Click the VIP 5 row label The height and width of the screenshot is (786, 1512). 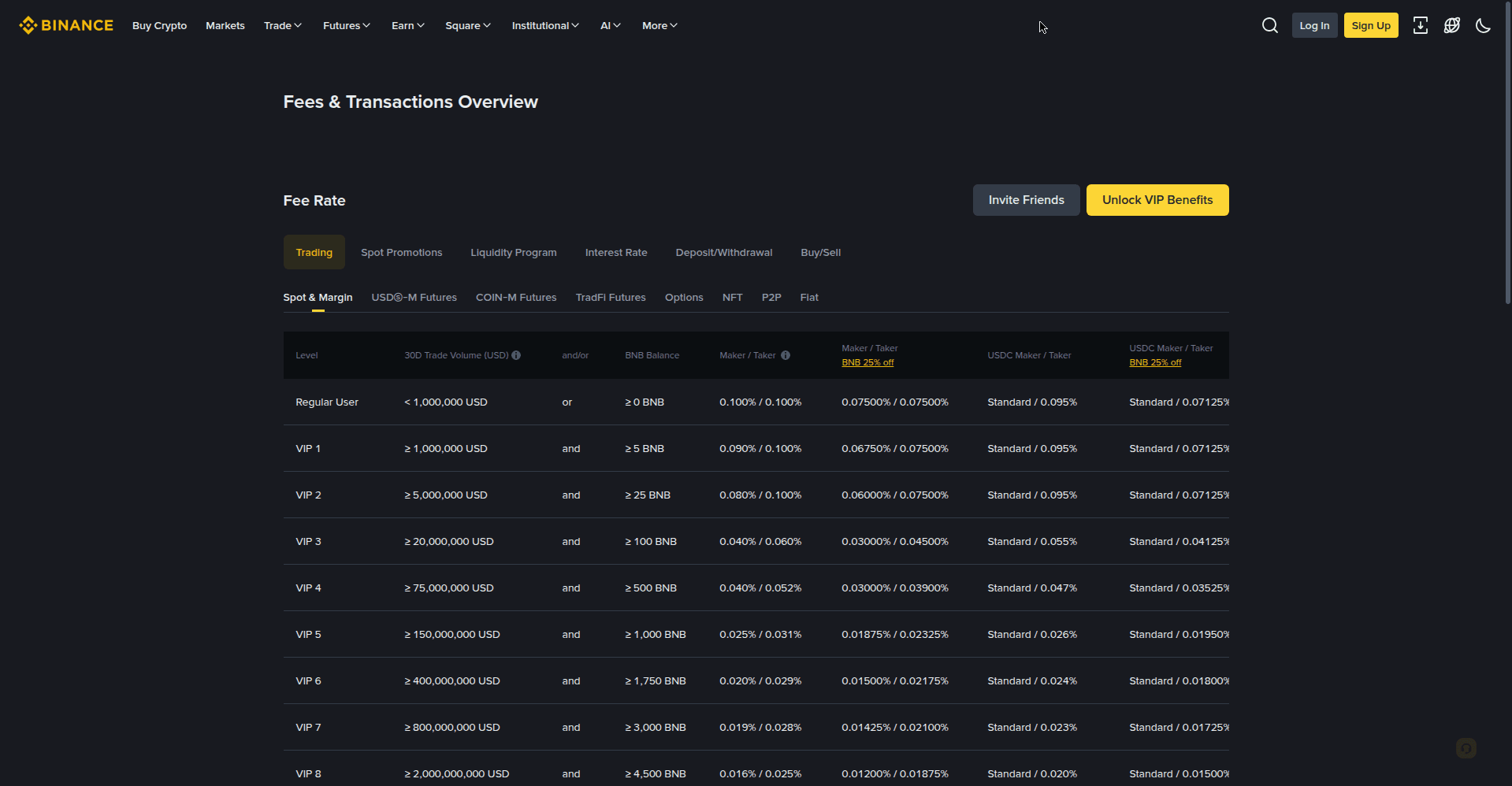(308, 634)
